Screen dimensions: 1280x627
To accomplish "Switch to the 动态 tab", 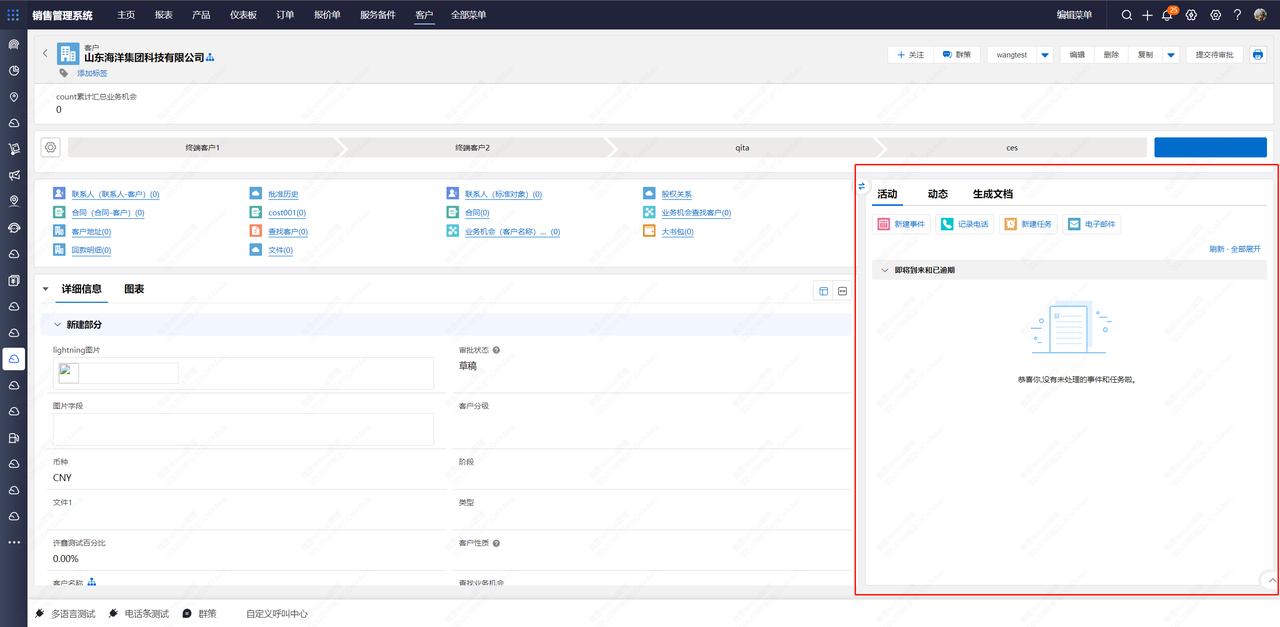I will click(937, 194).
